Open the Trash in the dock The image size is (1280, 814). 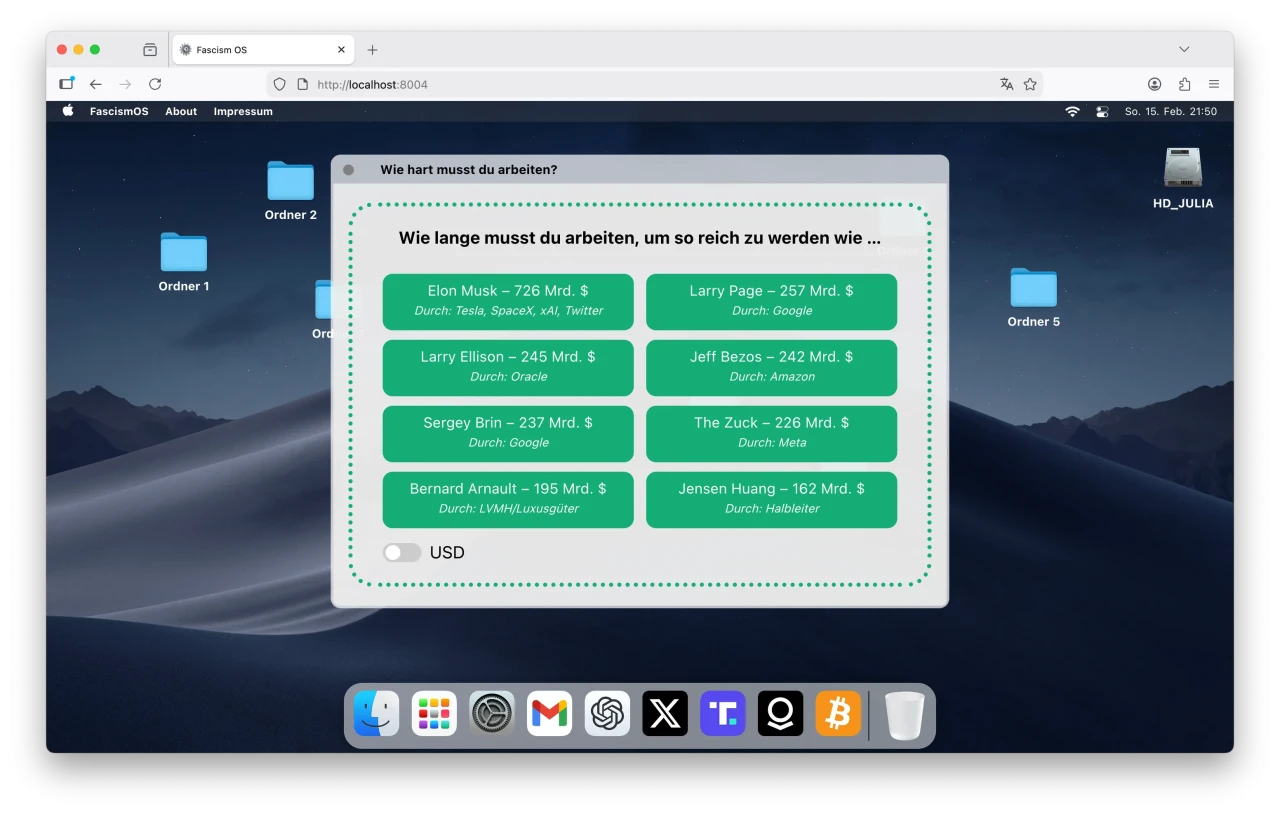905,715
